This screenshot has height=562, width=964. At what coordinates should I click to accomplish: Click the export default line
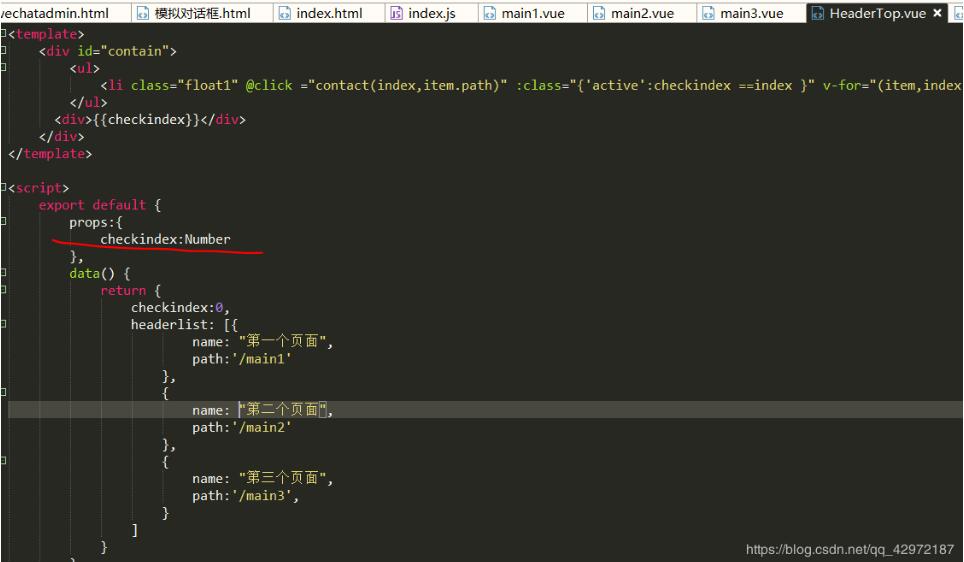100,205
